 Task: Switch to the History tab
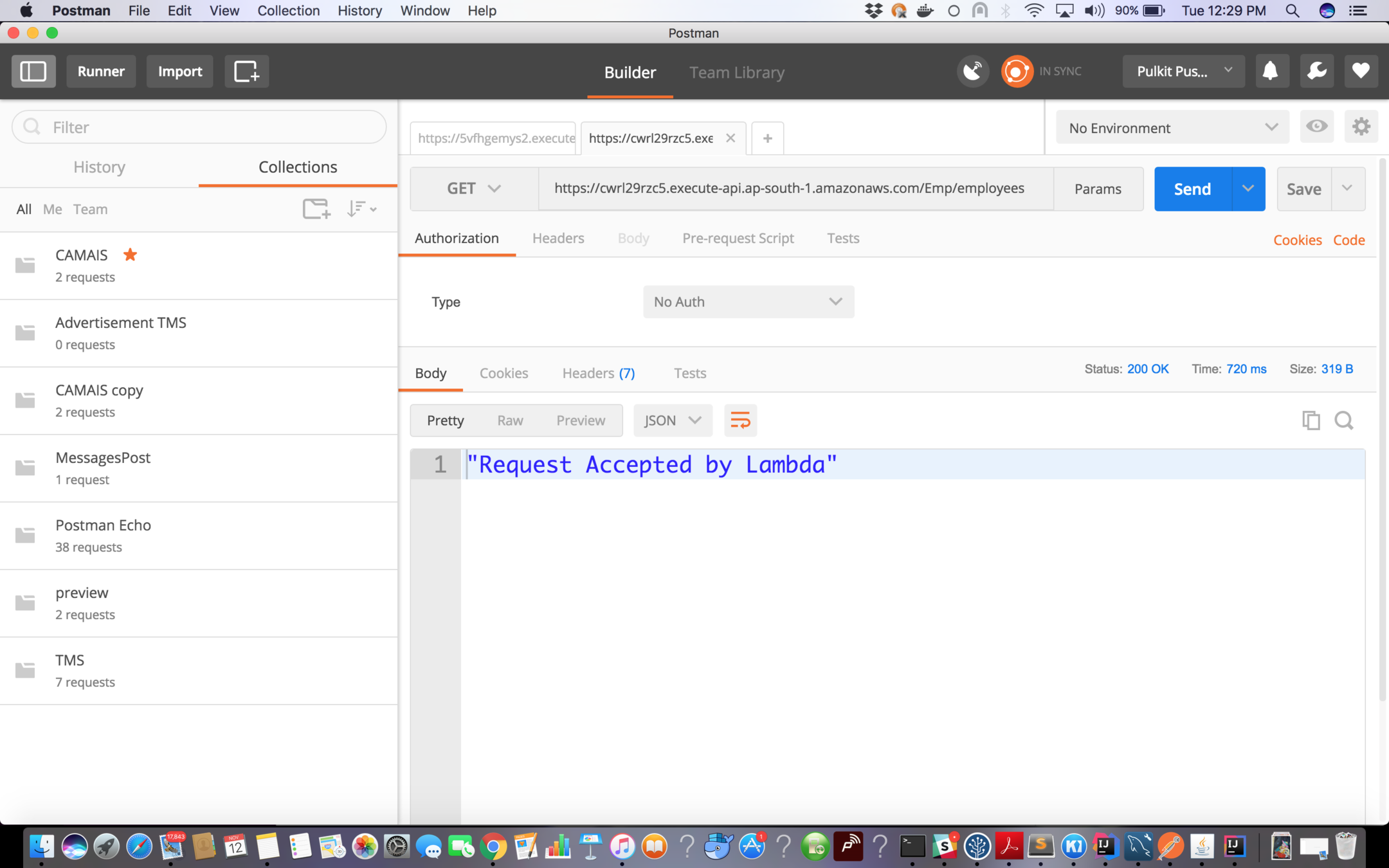pos(99,167)
